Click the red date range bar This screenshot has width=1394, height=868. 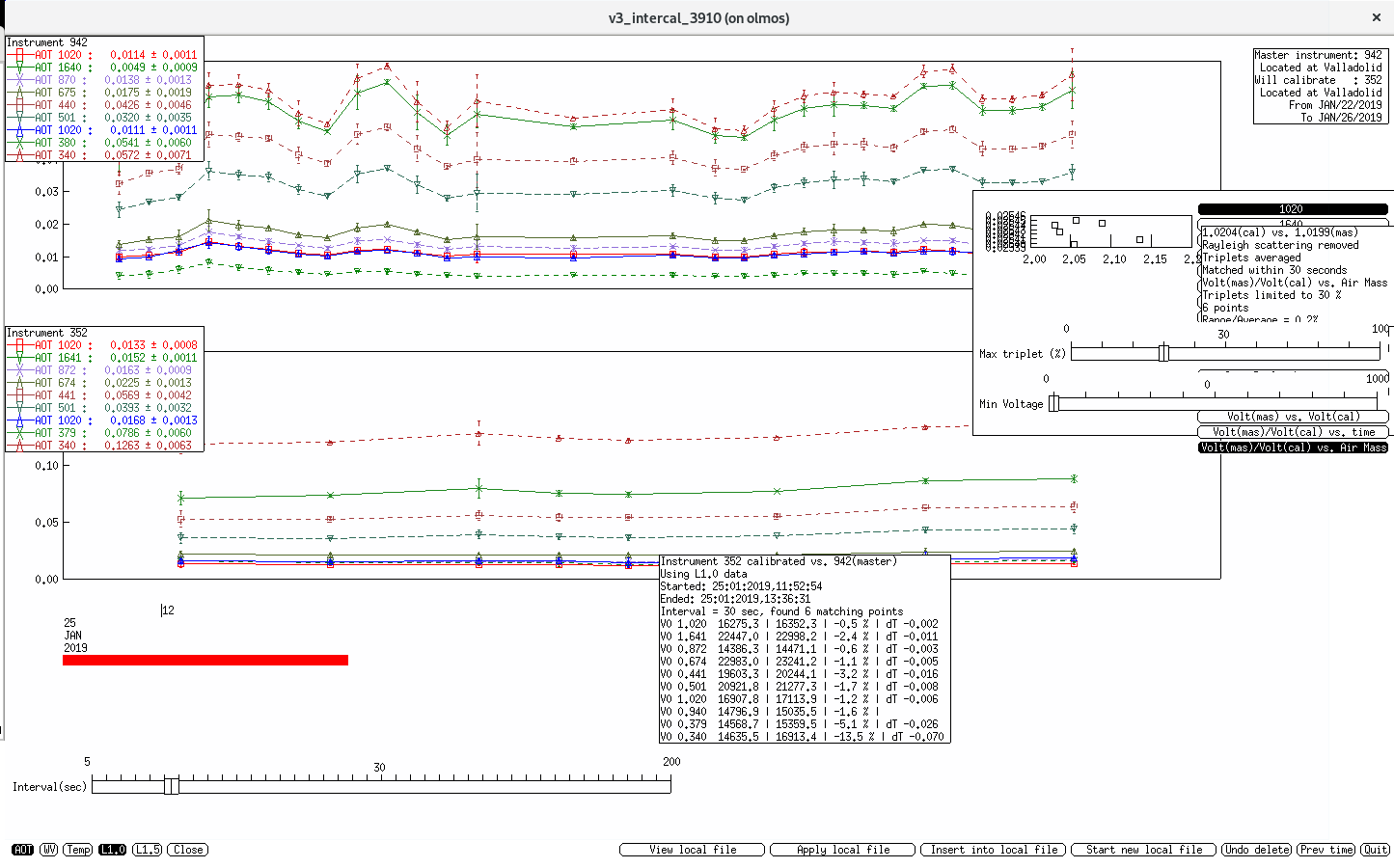[205, 661]
